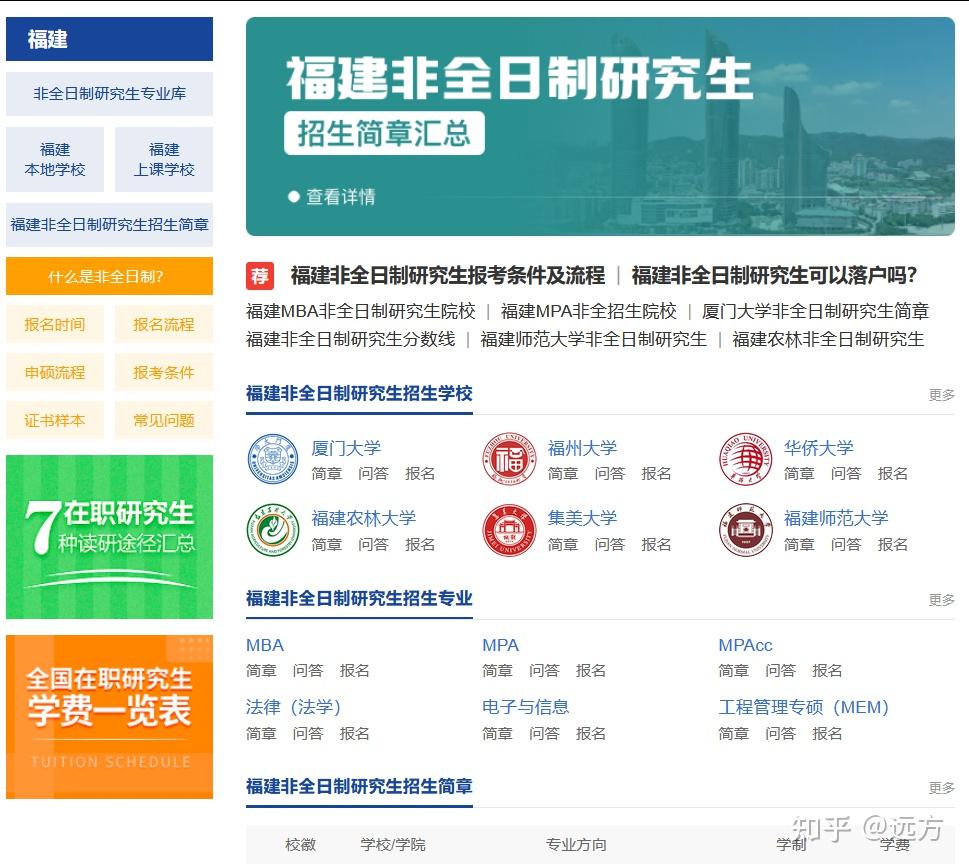Open 常见问题 in sidebar
This screenshot has width=969, height=868.
point(164,421)
